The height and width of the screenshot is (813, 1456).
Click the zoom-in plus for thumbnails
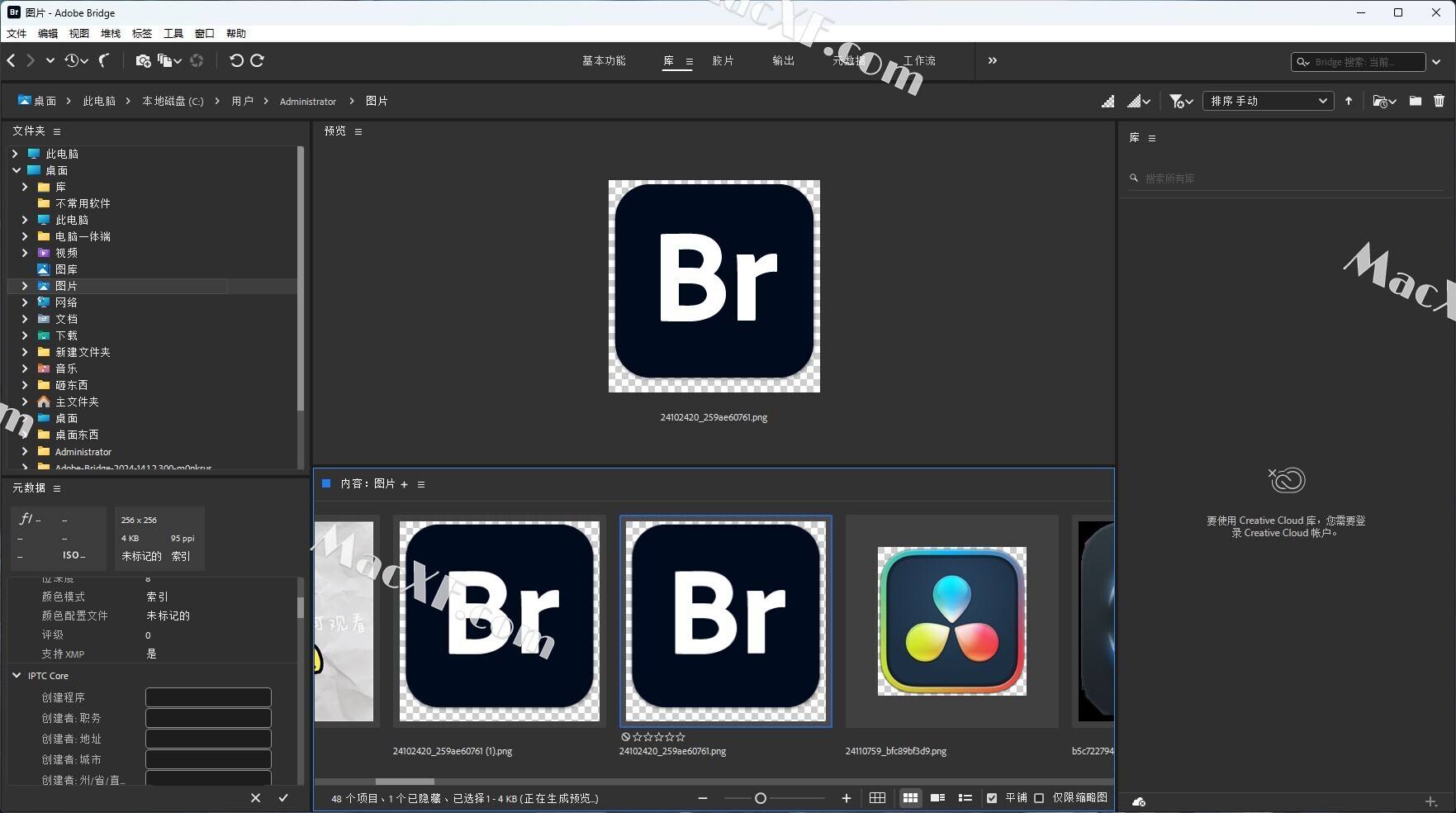(847, 798)
